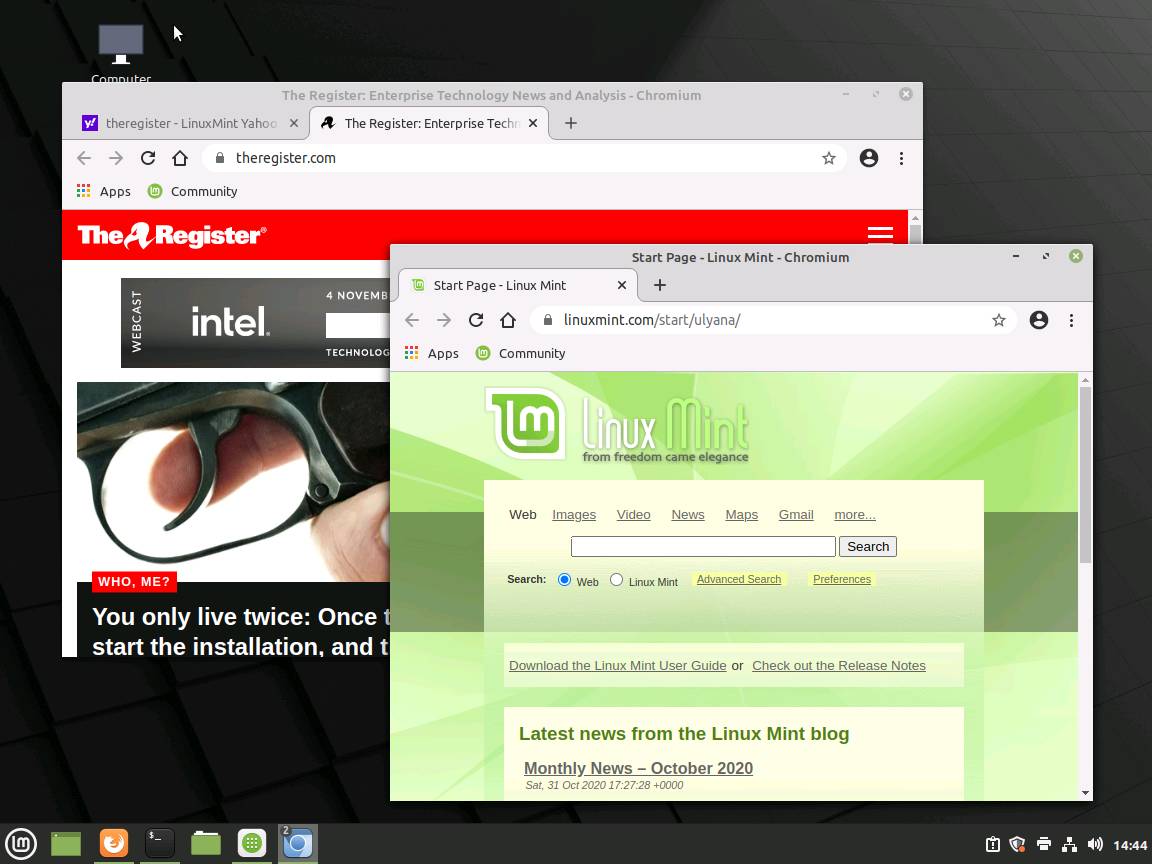The width and height of the screenshot is (1152, 864).
Task: Launch Firefox from the taskbar
Action: coord(114,843)
